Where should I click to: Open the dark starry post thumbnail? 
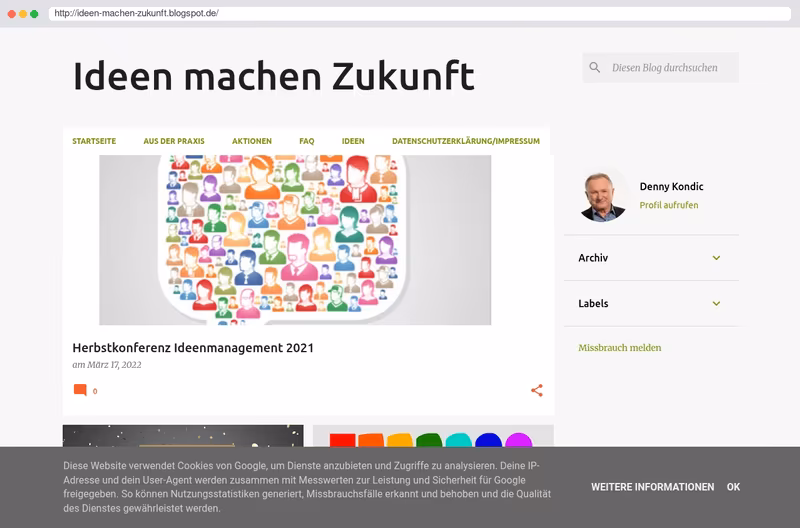[183, 436]
